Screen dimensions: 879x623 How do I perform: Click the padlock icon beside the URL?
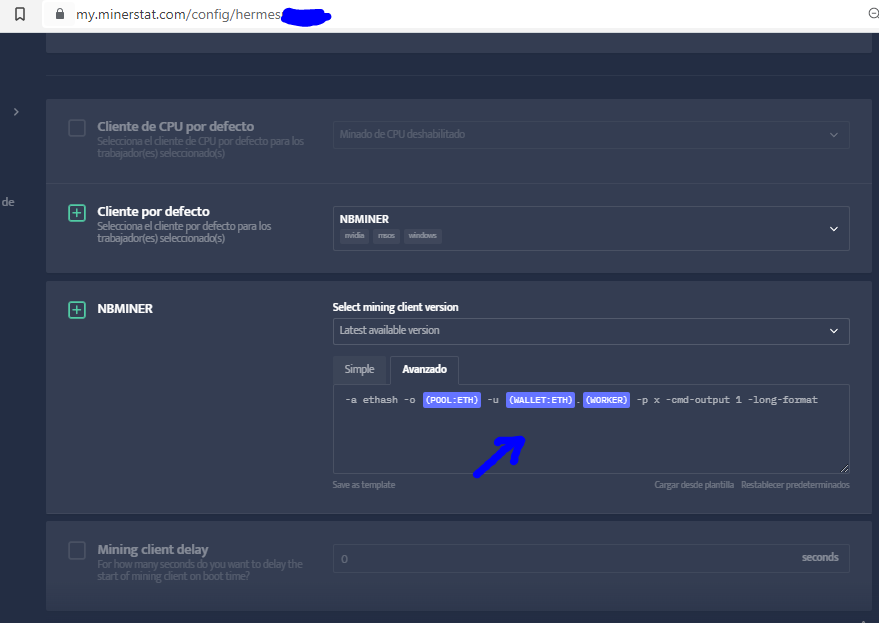tap(59, 15)
